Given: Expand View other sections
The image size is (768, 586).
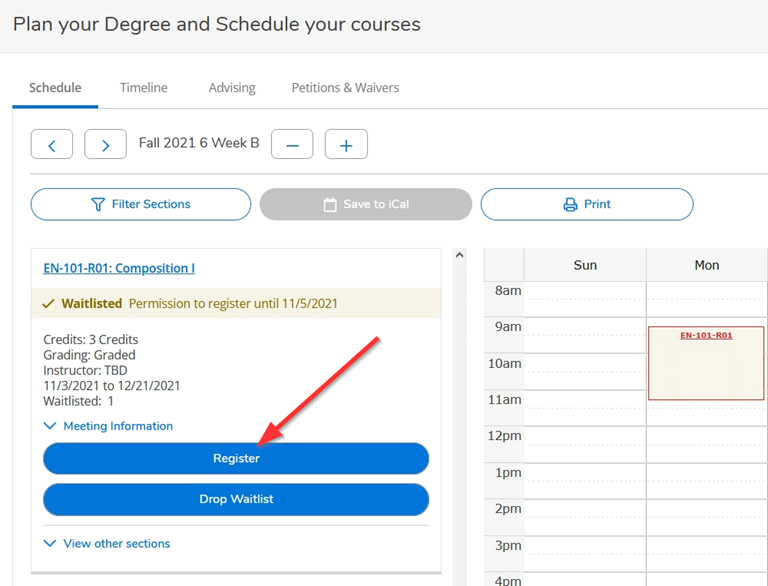Looking at the screenshot, I should point(107,543).
